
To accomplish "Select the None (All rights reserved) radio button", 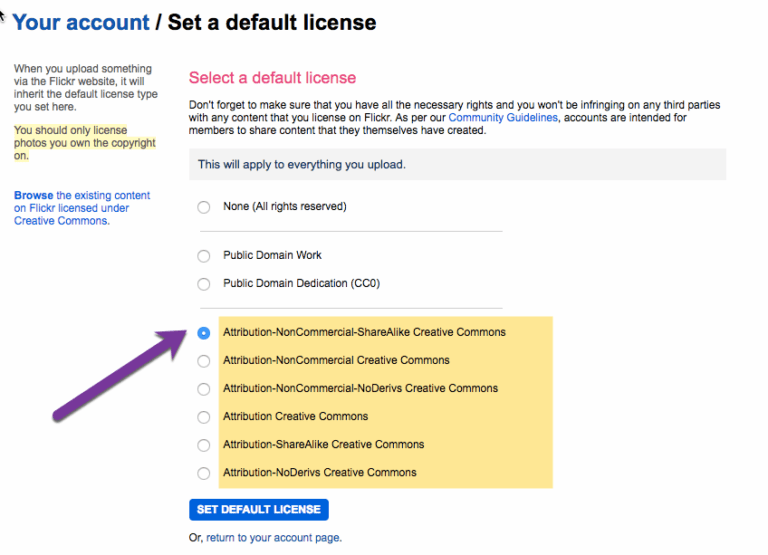I will pyautogui.click(x=204, y=207).
